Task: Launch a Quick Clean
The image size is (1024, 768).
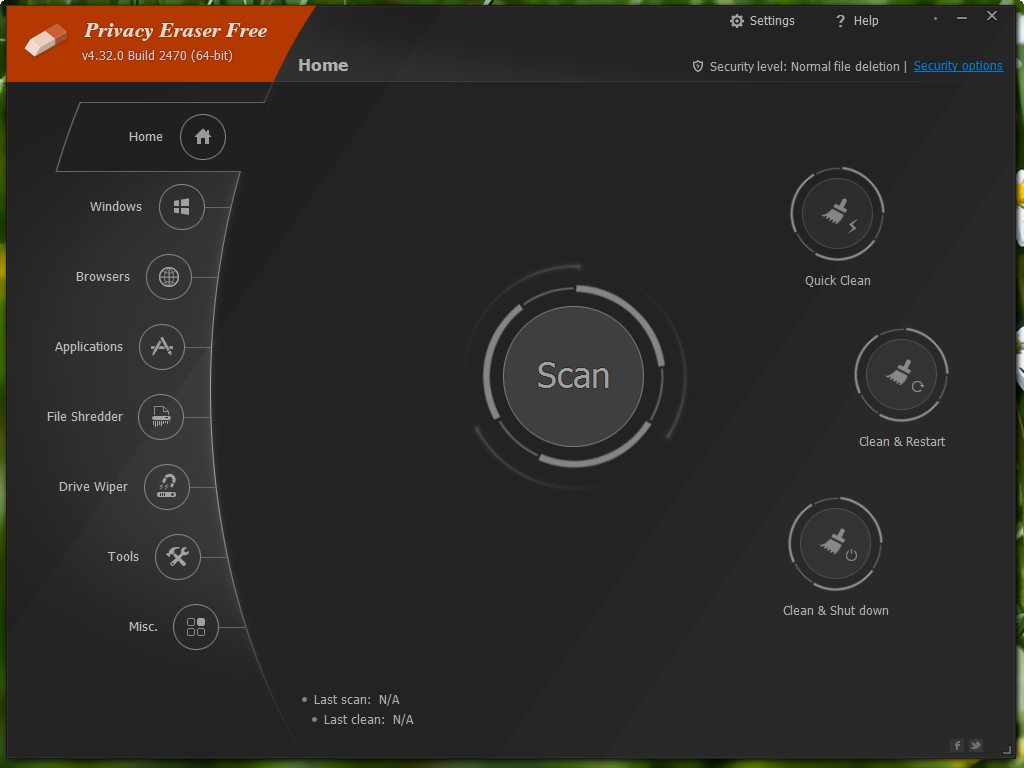Action: (837, 213)
